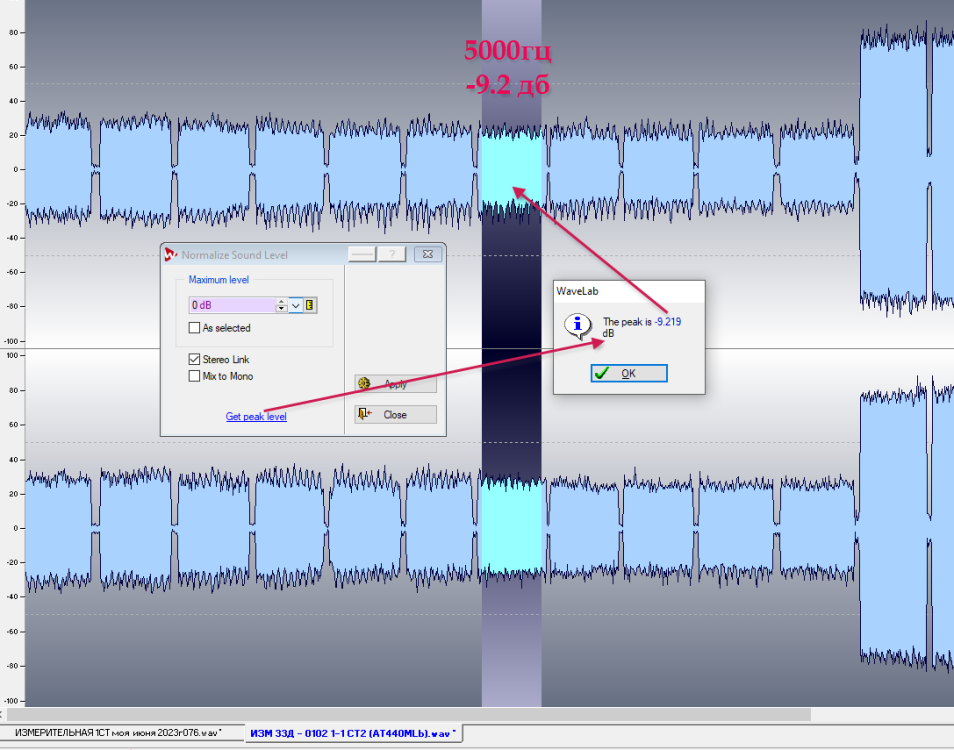Click the highlighted cyan selection in top channel
The image size is (954, 750).
tap(511, 168)
